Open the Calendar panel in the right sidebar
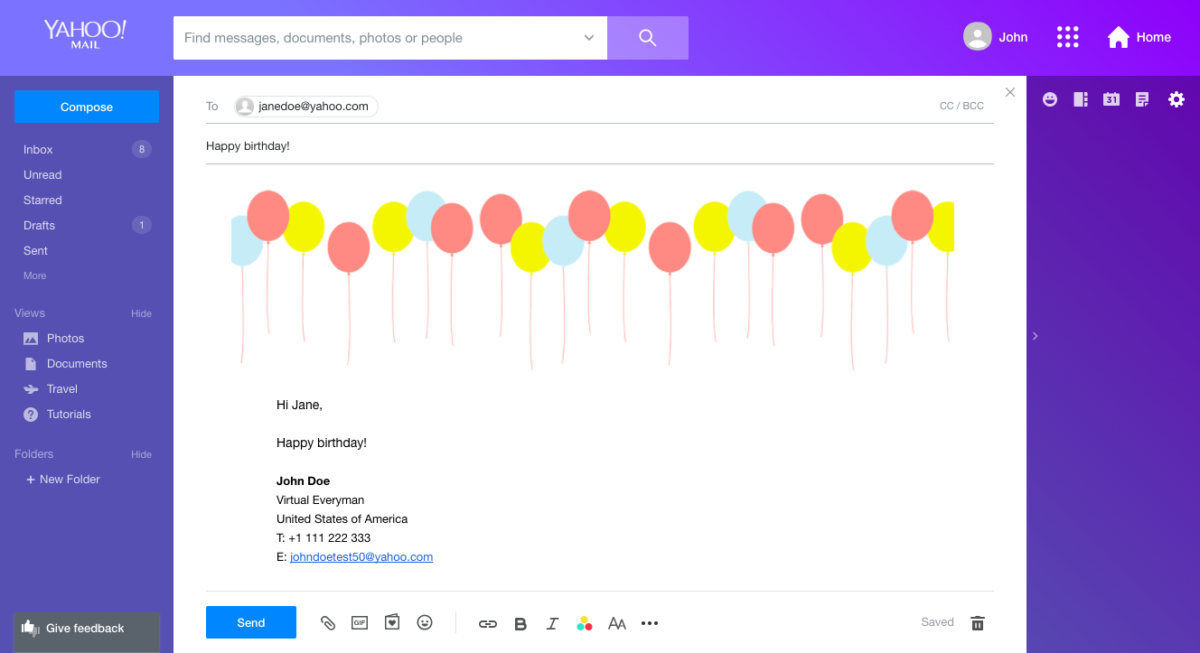Screen dimensions: 1200x653 coord(1111,99)
